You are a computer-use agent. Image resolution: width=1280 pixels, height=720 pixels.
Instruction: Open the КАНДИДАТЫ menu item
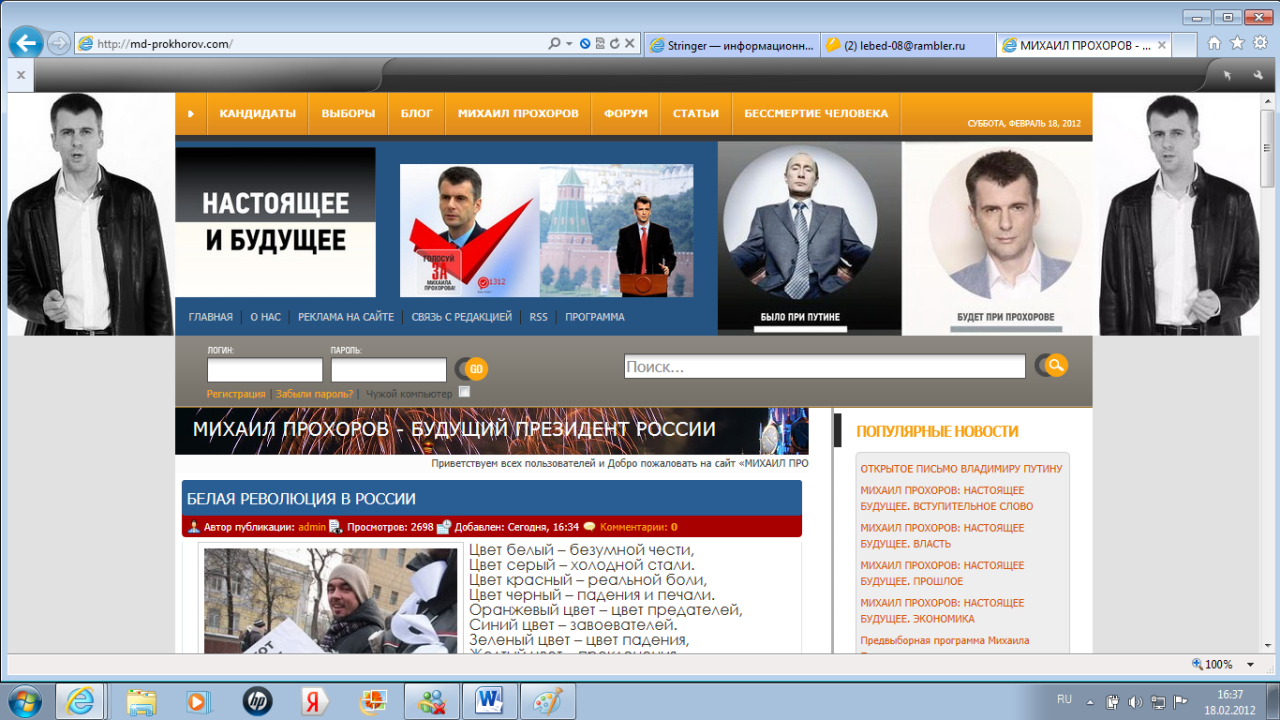click(x=258, y=114)
